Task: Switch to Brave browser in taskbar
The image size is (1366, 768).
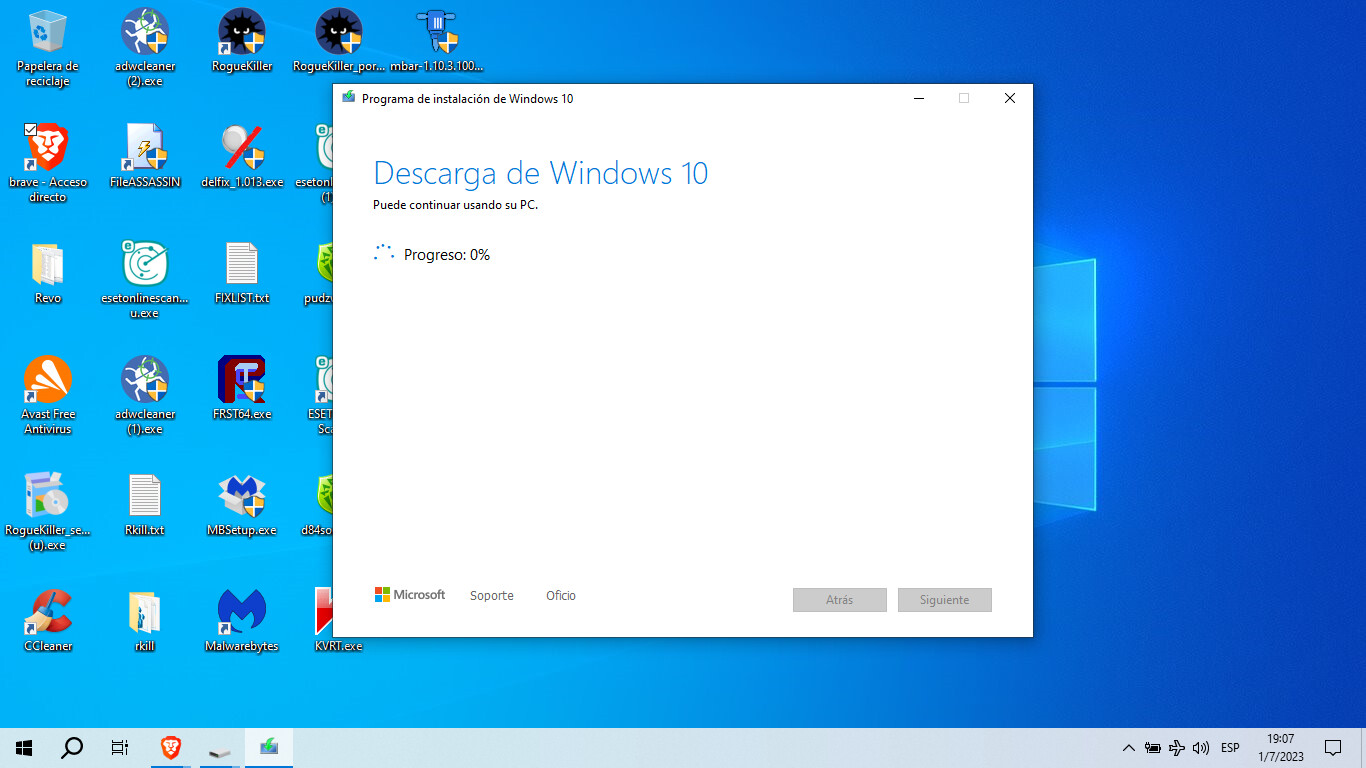Action: 172,747
